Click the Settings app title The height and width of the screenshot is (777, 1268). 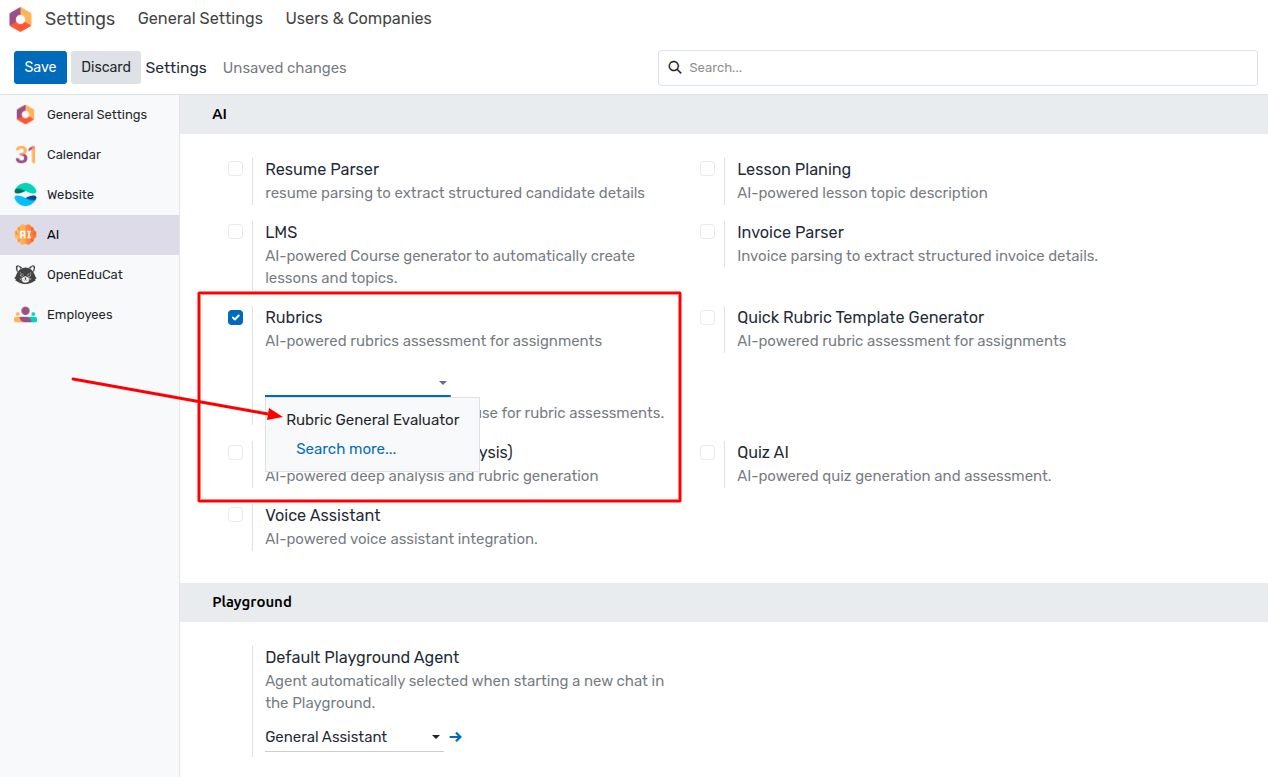pyautogui.click(x=80, y=19)
